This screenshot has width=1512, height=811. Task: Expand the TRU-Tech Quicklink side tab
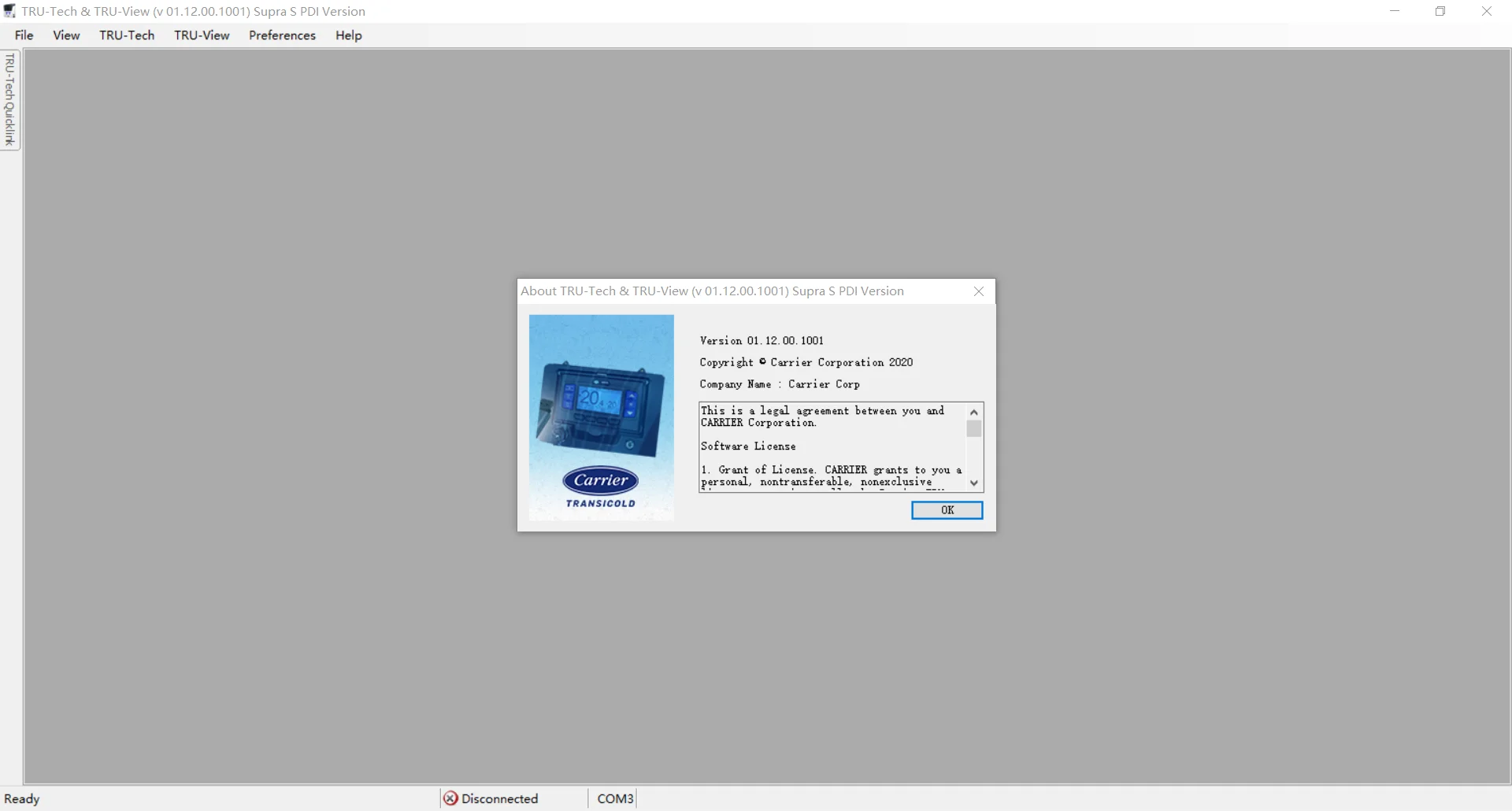click(x=10, y=100)
